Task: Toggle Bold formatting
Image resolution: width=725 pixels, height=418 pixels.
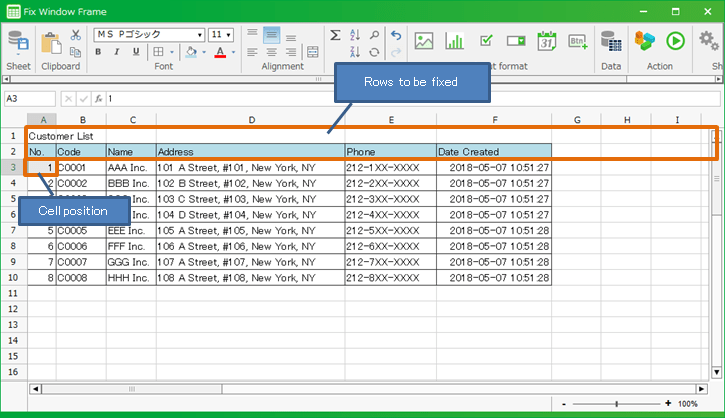Action: [100, 52]
